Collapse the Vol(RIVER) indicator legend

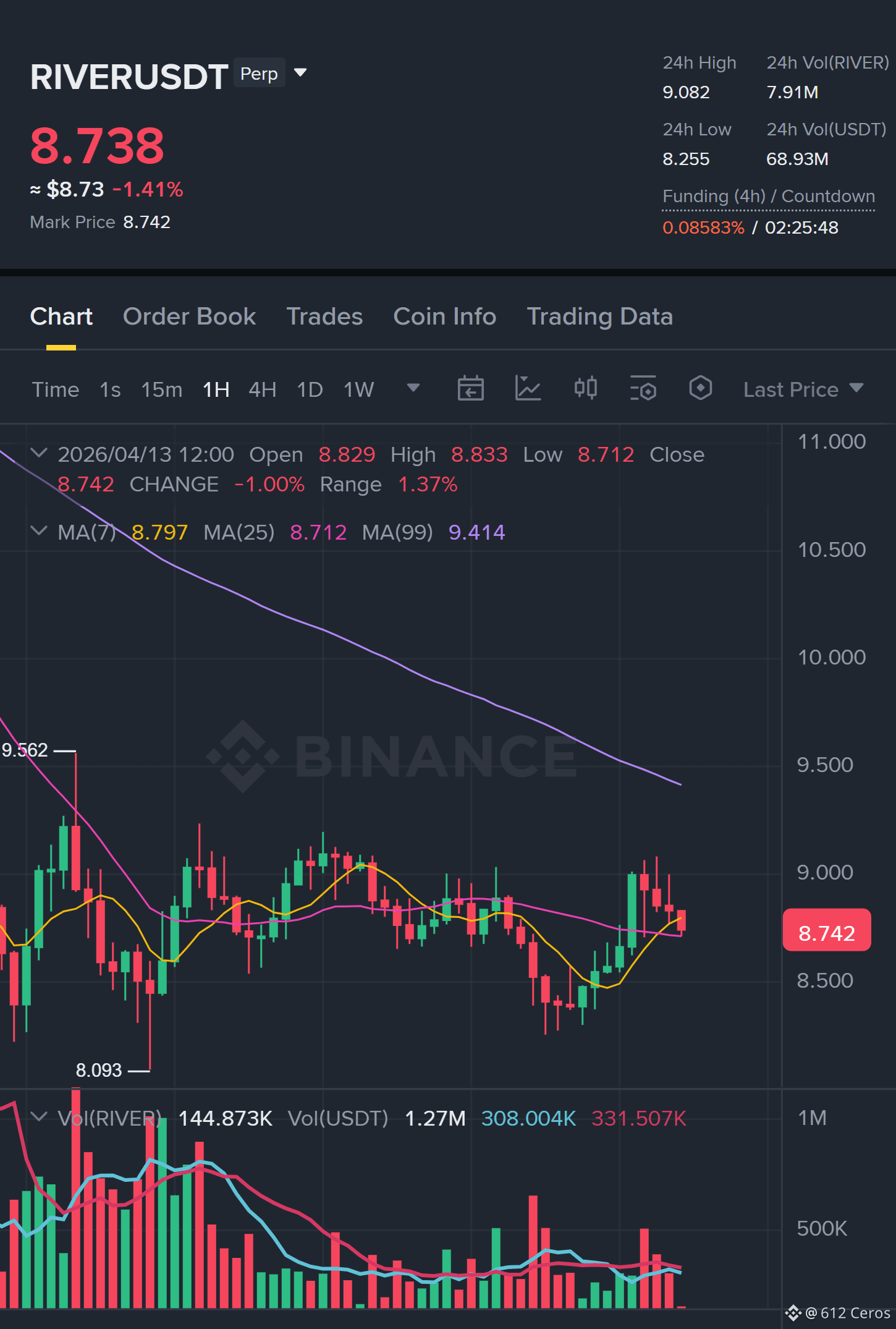(39, 1118)
